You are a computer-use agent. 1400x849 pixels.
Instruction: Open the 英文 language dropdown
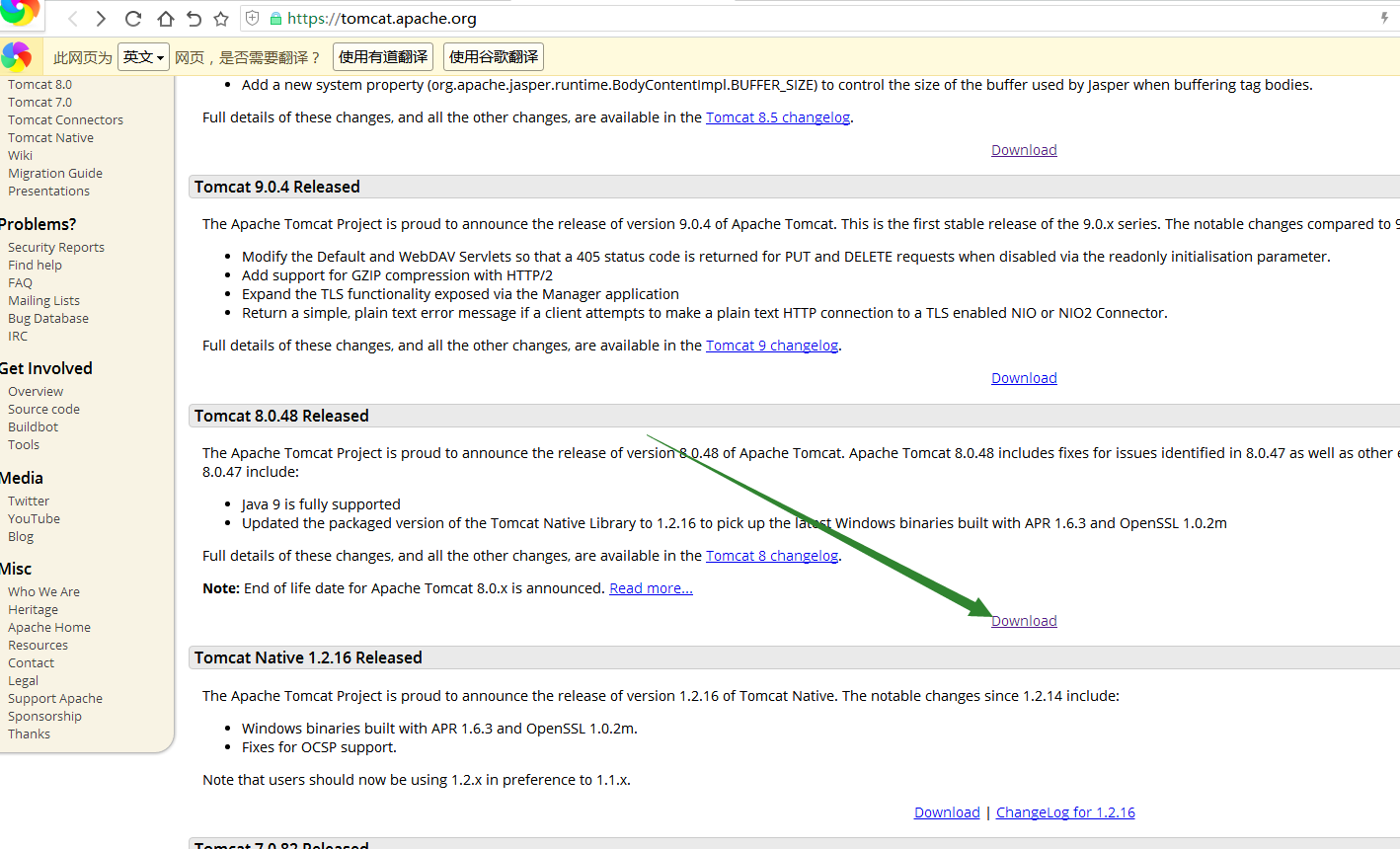[x=143, y=57]
